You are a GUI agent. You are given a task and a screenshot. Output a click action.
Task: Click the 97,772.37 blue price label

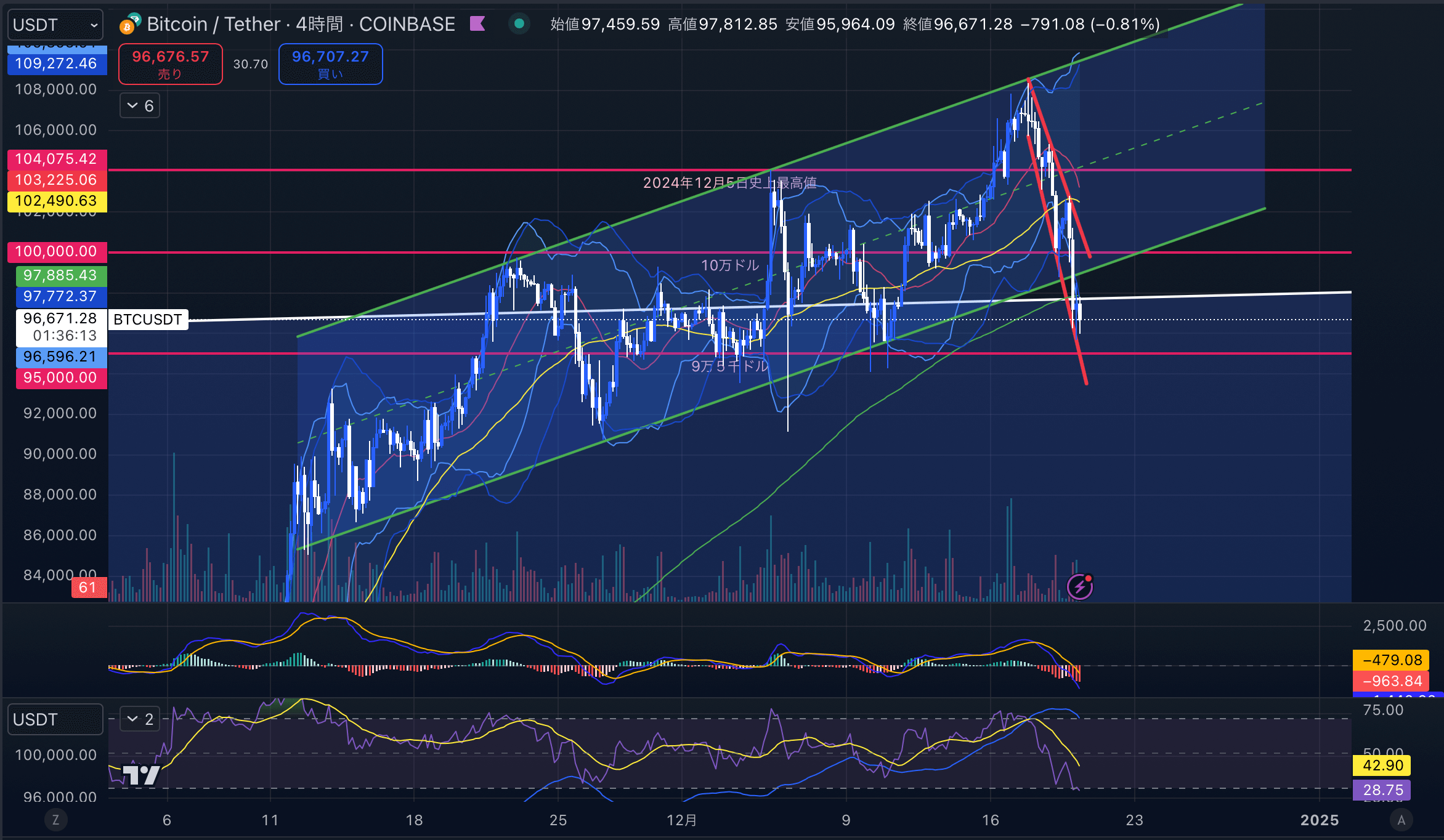point(60,296)
